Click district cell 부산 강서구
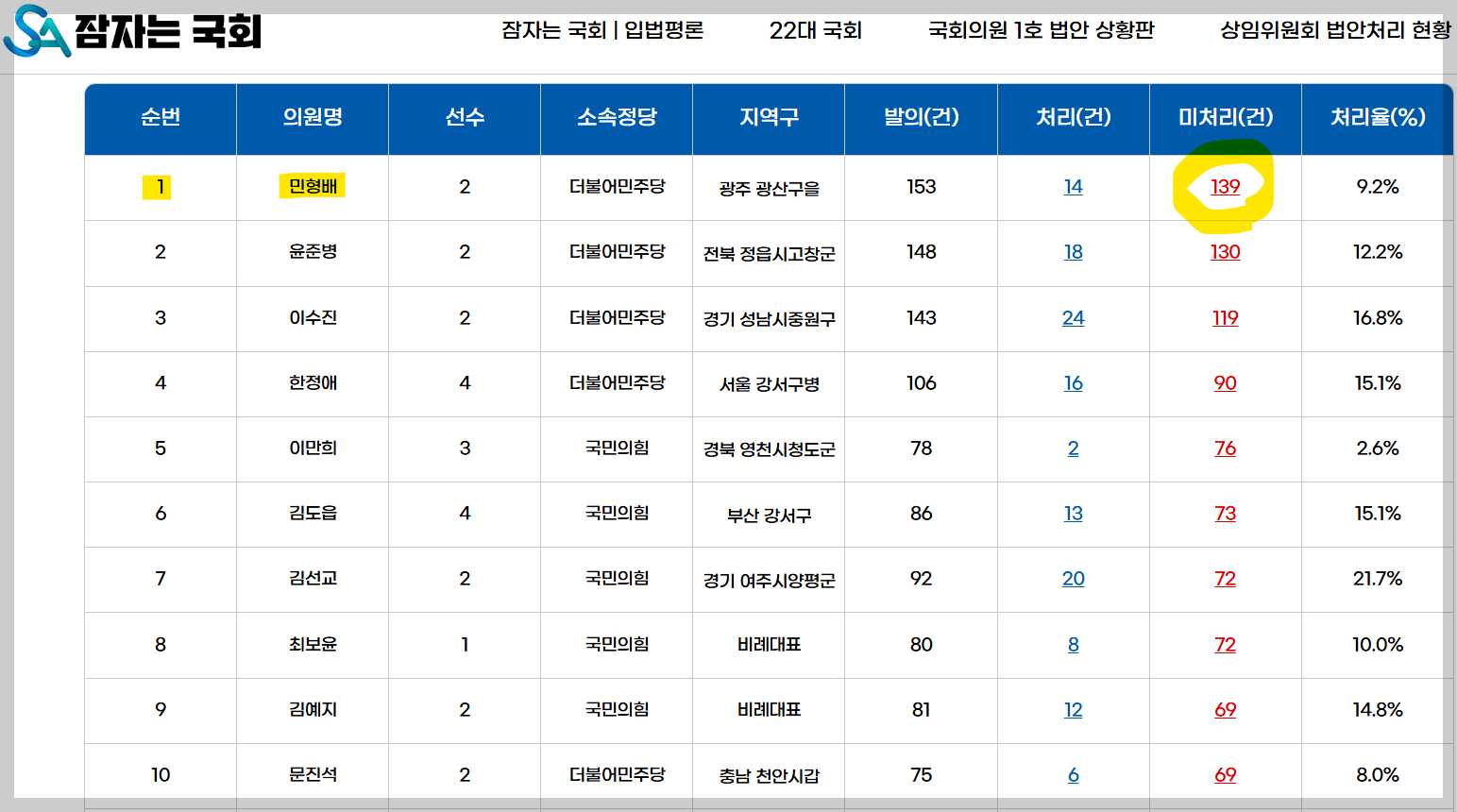Image resolution: width=1457 pixels, height=812 pixels. coord(769,516)
